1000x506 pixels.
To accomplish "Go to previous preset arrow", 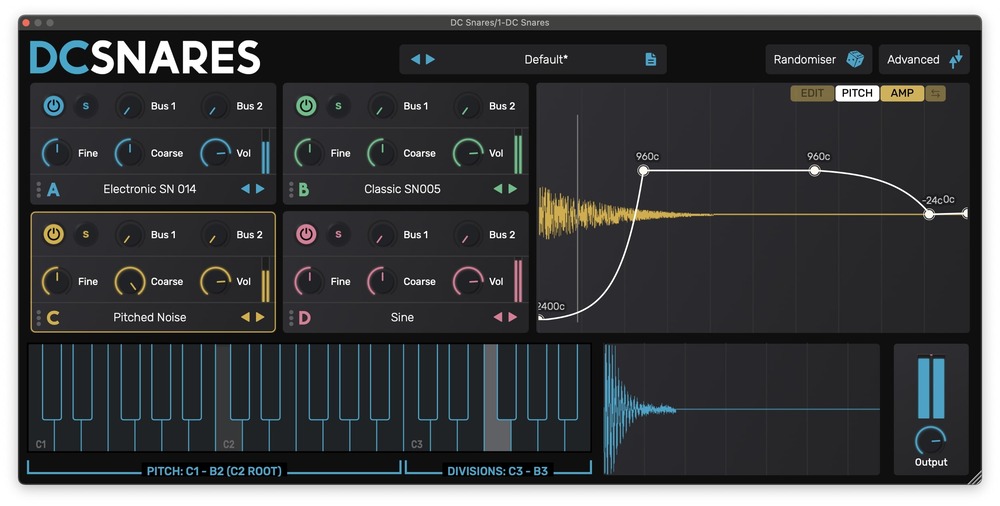I will click(x=415, y=59).
